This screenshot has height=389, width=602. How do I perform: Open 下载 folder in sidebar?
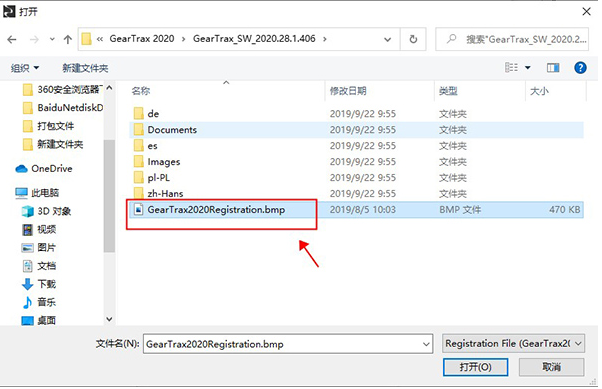click(39, 284)
